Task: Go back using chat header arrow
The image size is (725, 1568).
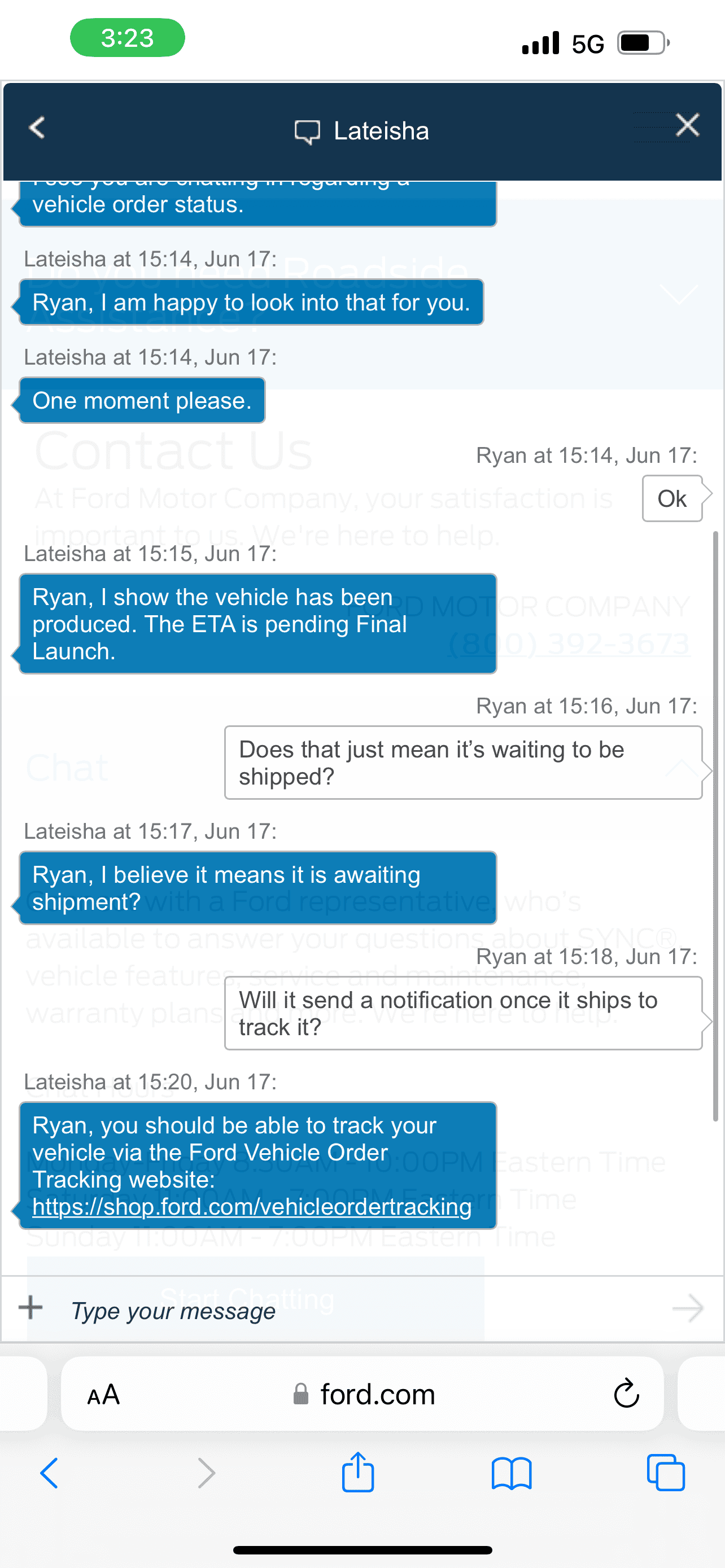Action: (37, 128)
